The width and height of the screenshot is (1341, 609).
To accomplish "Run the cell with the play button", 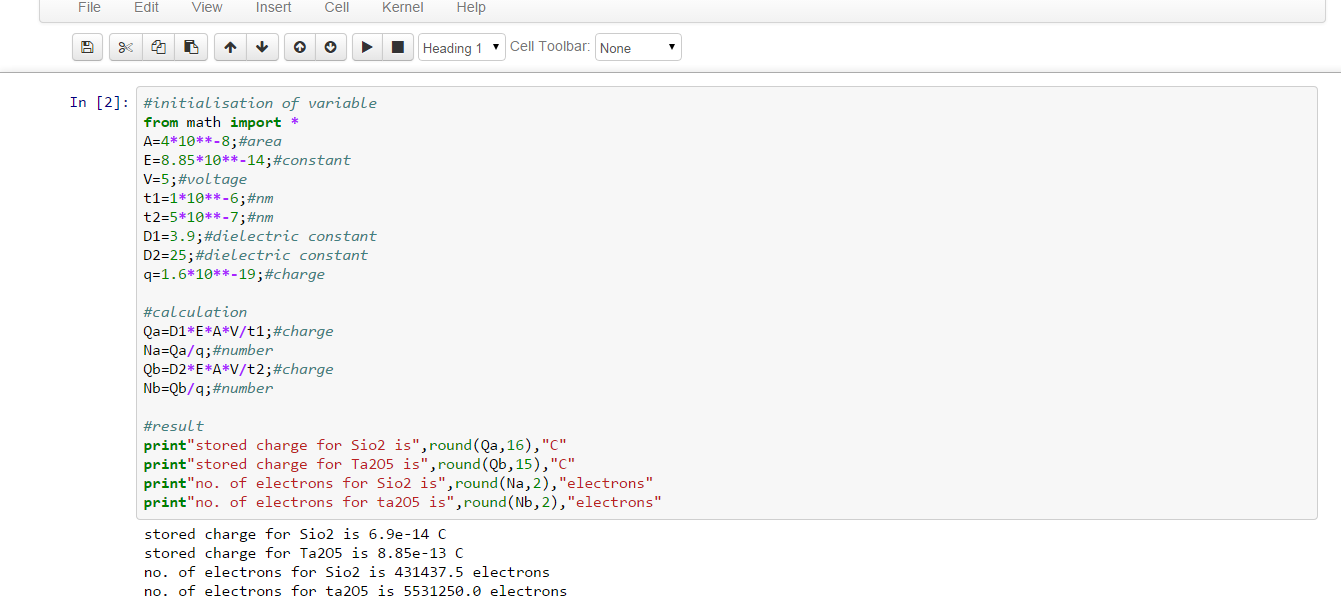I will [x=367, y=47].
